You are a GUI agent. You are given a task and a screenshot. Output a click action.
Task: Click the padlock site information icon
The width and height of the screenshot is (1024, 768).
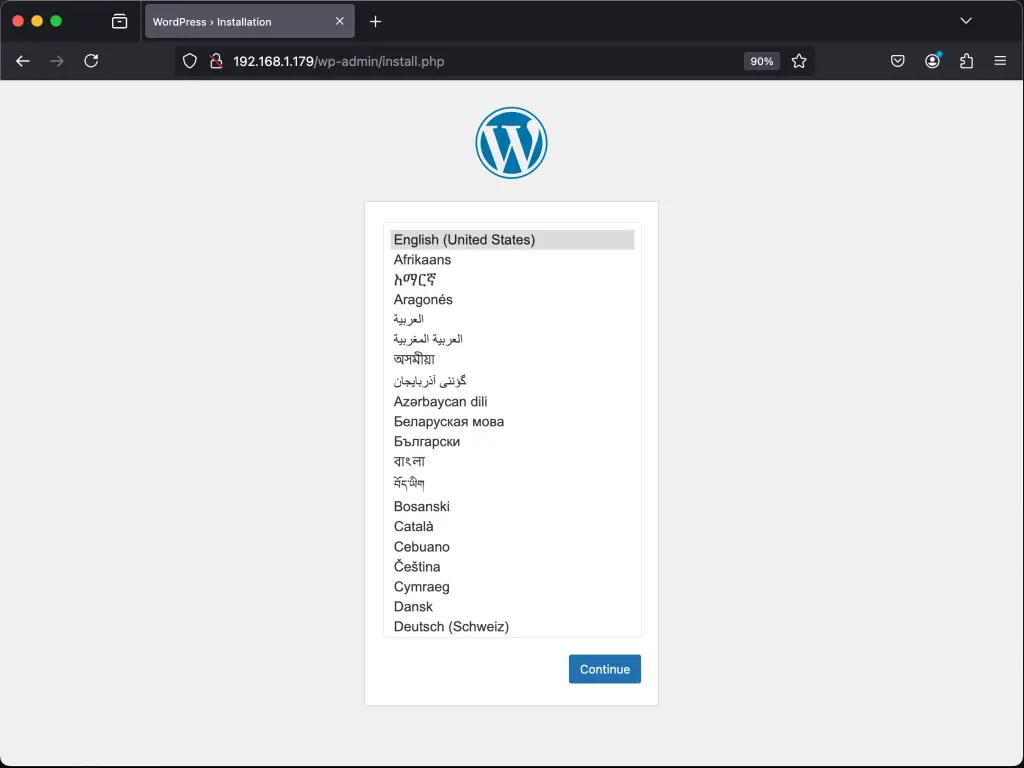(x=216, y=61)
